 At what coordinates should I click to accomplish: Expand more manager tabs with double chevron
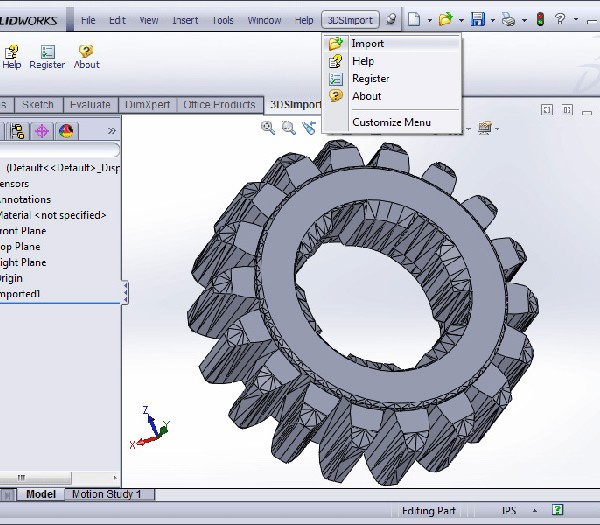pyautogui.click(x=111, y=131)
